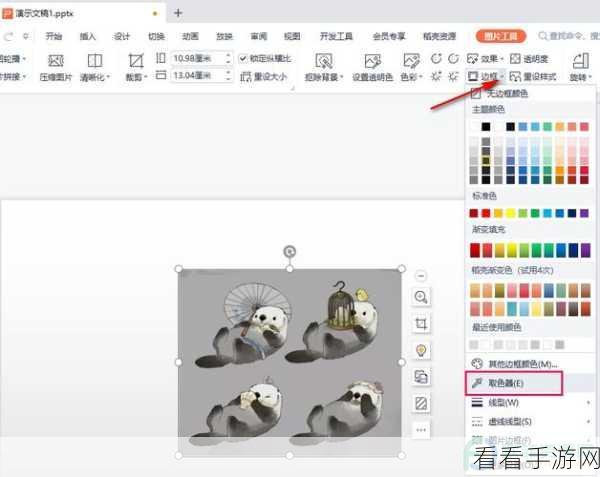Screen dimensions: 600x477
Task: Click the rotation handle above the selected picture
Action: pos(290,251)
